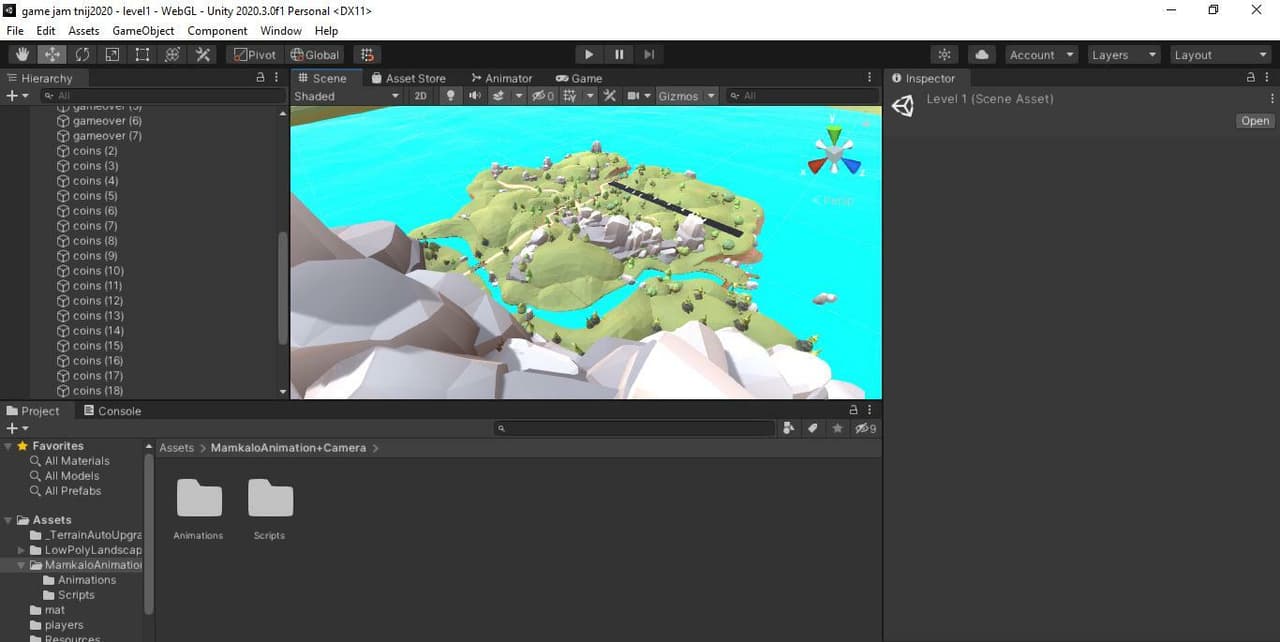This screenshot has height=642, width=1280.
Task: Select coins (10) in Hierarchy
Action: point(98,271)
